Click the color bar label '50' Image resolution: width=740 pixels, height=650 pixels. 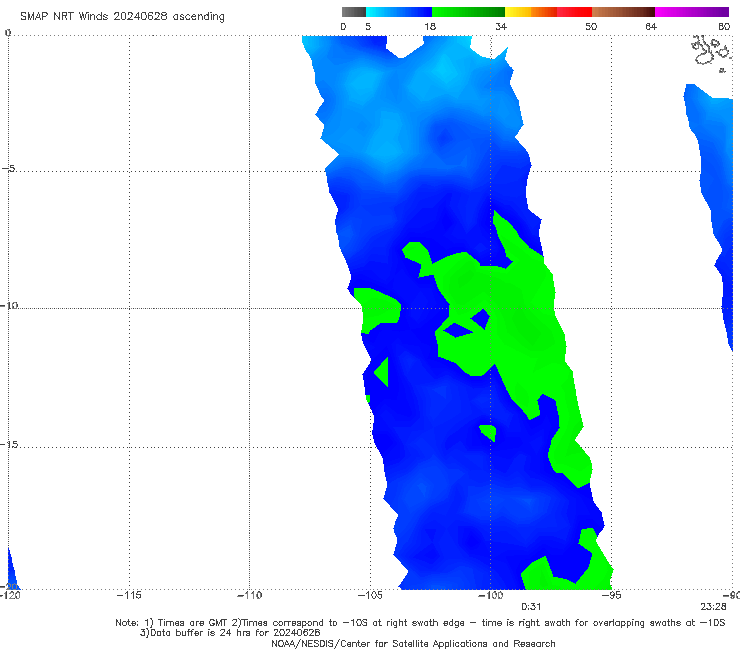[591, 26]
